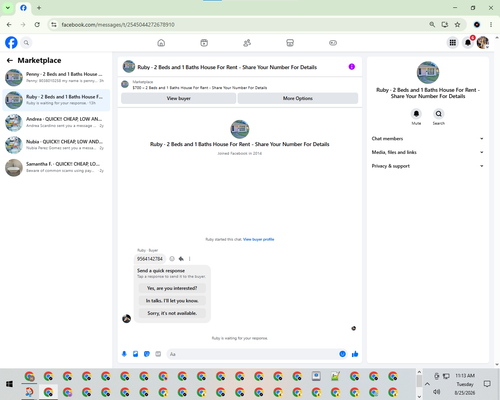Send quick response "Yes, are you interested?"
This screenshot has height=400, width=500.
pyautogui.click(x=172, y=288)
